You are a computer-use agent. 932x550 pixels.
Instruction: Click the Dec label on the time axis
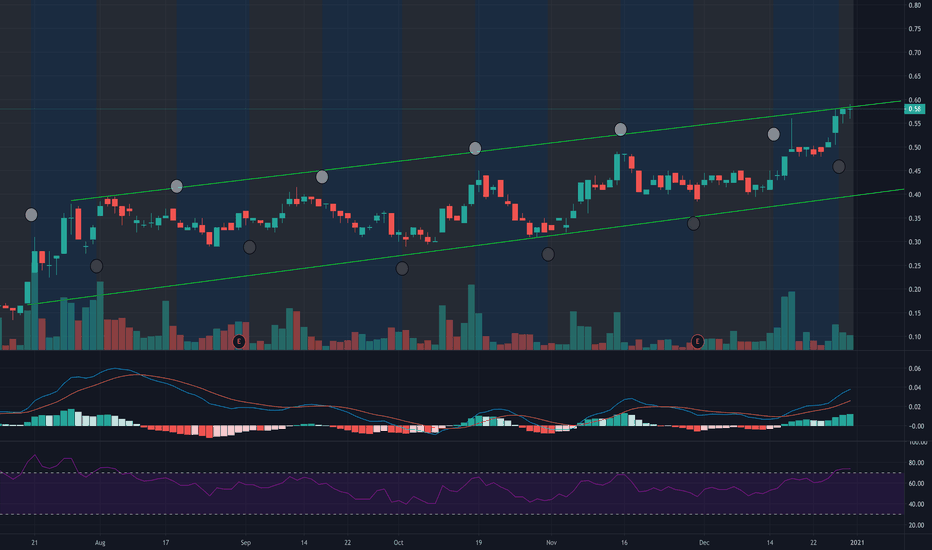pyautogui.click(x=704, y=542)
